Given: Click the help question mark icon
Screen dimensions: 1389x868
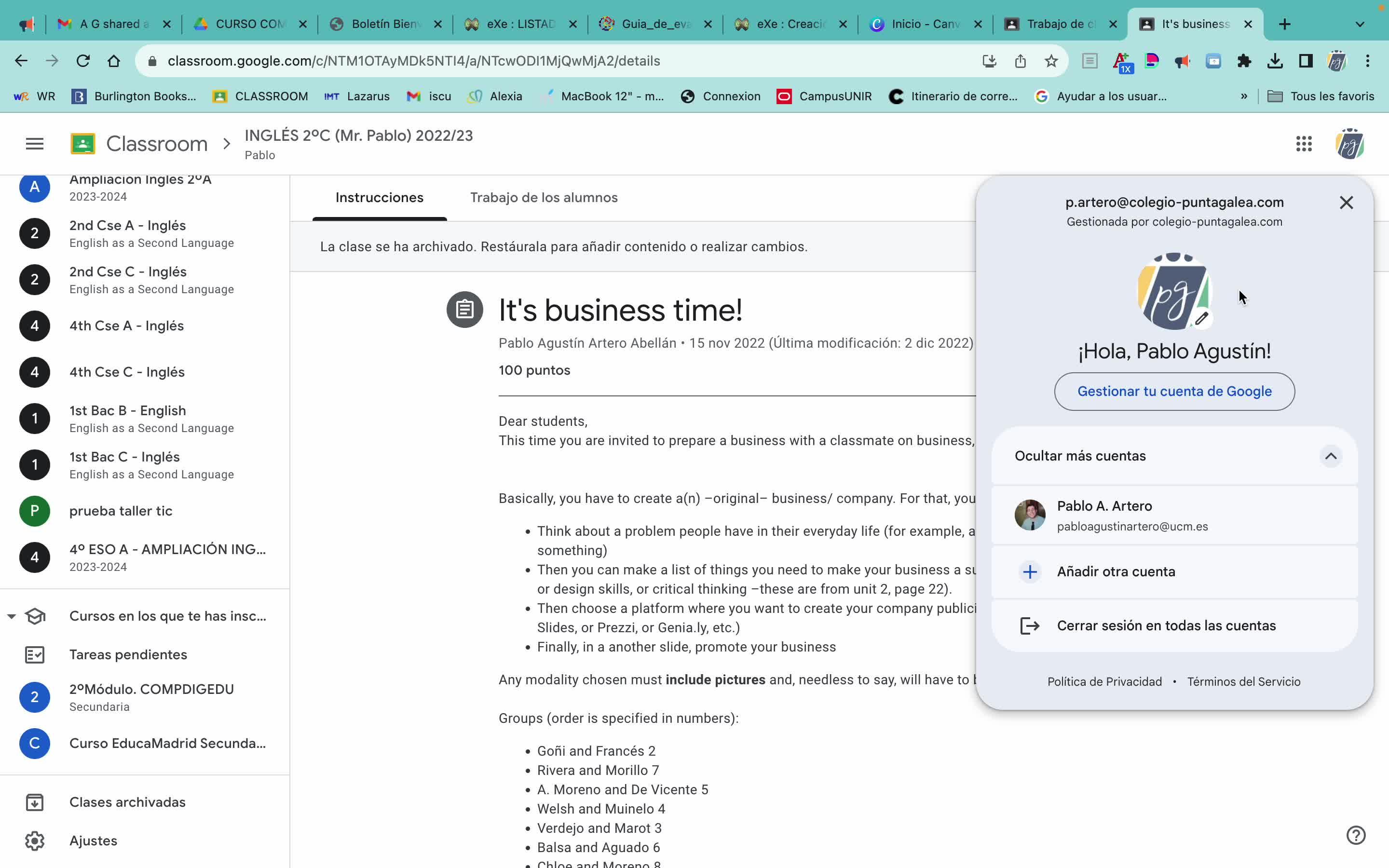Looking at the screenshot, I should 1356,835.
